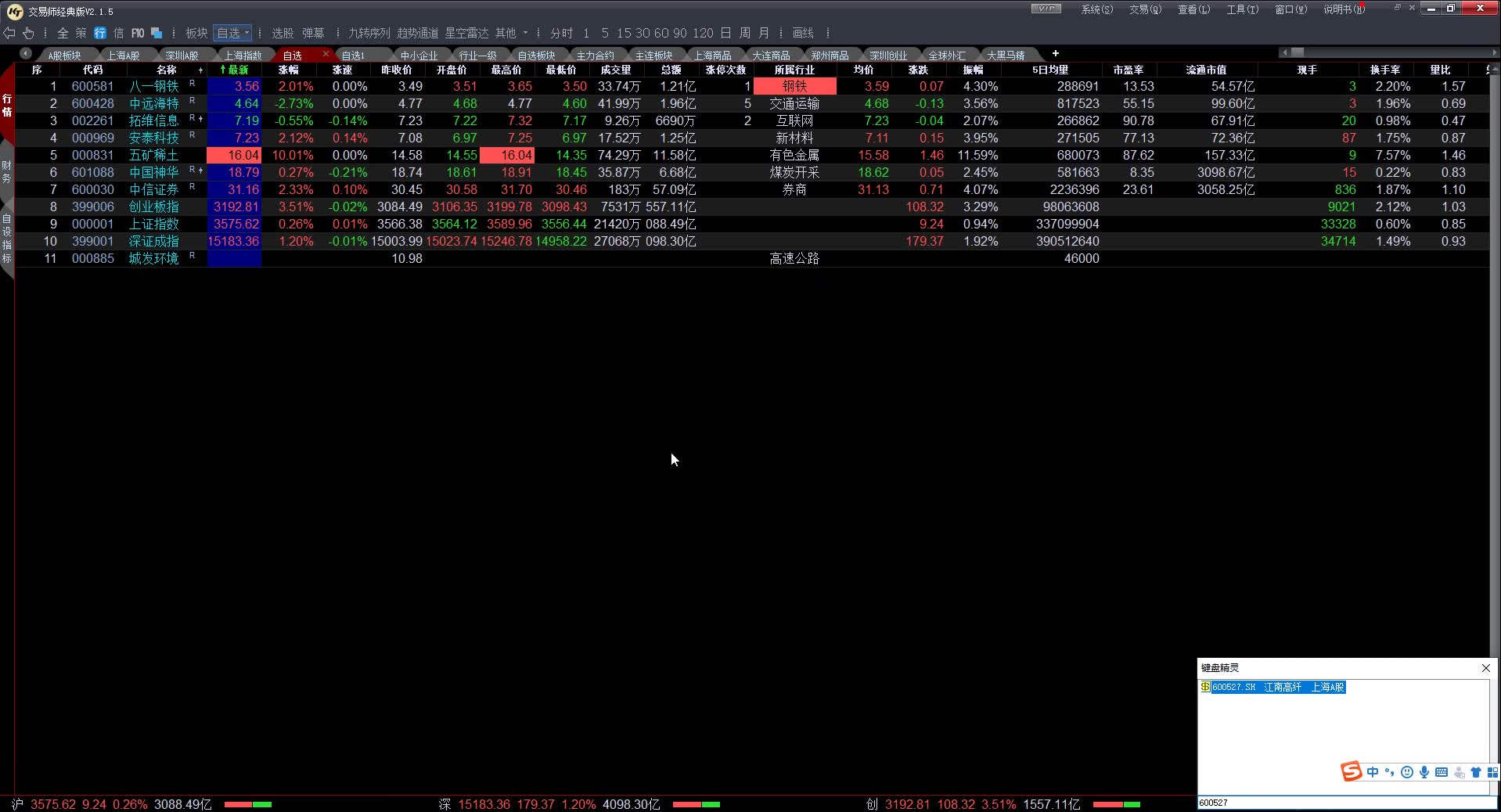Image resolution: width=1501 pixels, height=812 pixels.
Task: Toggle Sogou 中 Chinese input mode
Action: point(1373,772)
